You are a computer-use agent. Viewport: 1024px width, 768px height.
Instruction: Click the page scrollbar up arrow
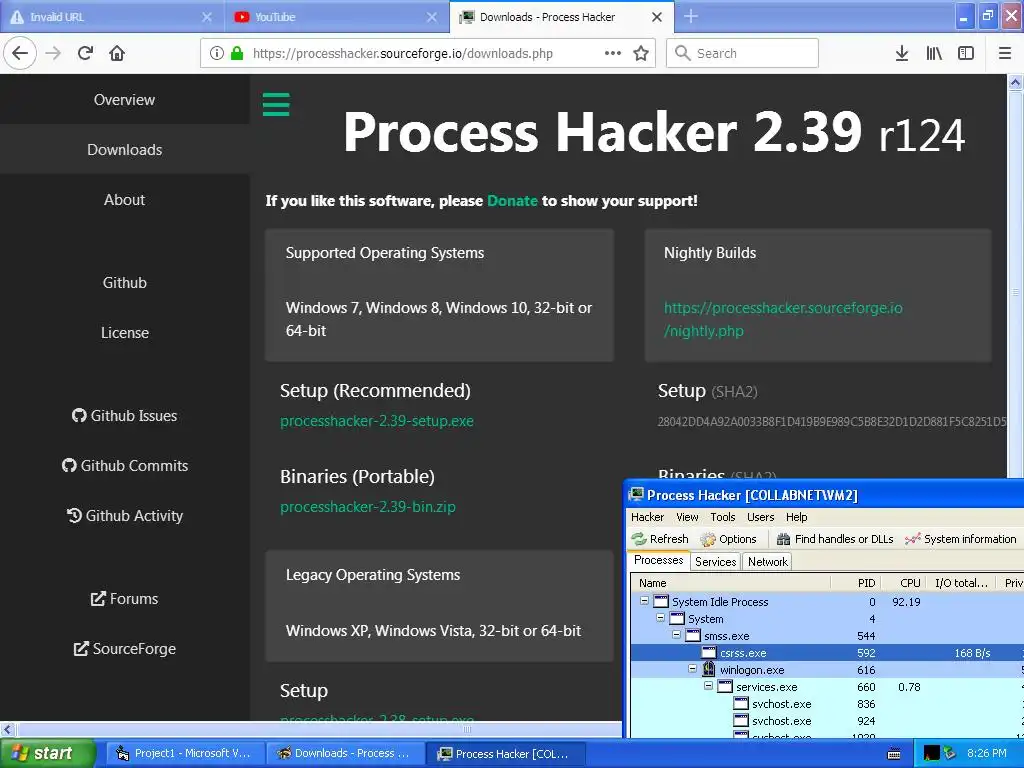(1015, 83)
